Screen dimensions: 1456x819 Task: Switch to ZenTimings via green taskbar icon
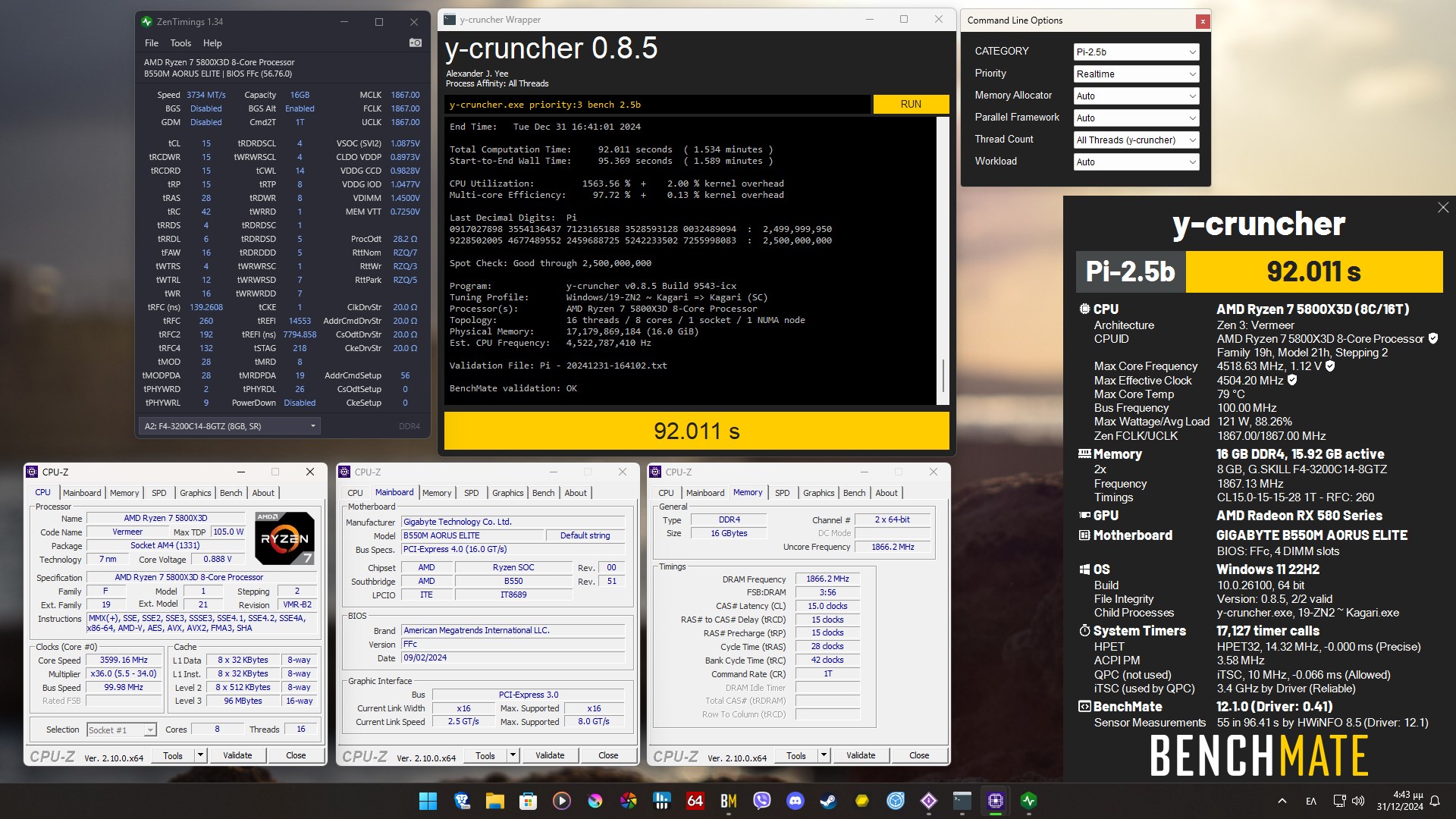(x=1028, y=801)
